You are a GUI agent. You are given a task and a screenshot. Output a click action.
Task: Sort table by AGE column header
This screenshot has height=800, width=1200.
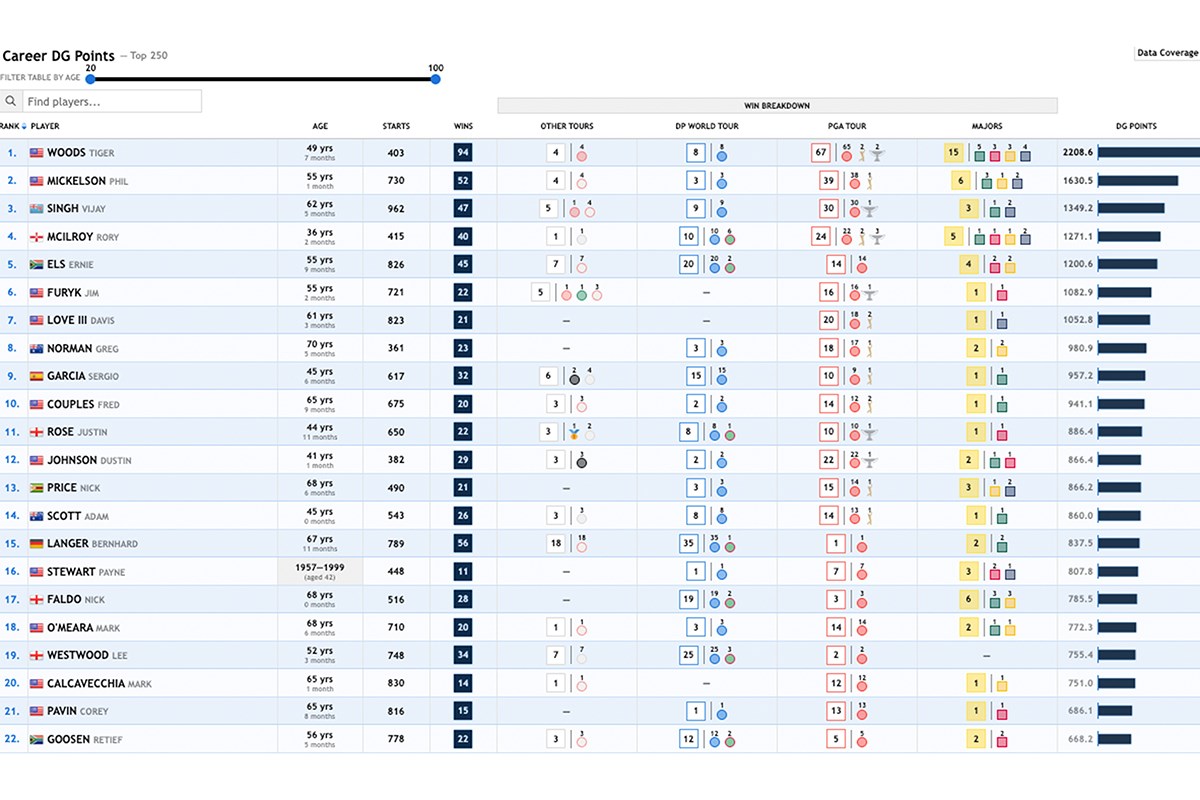[320, 126]
